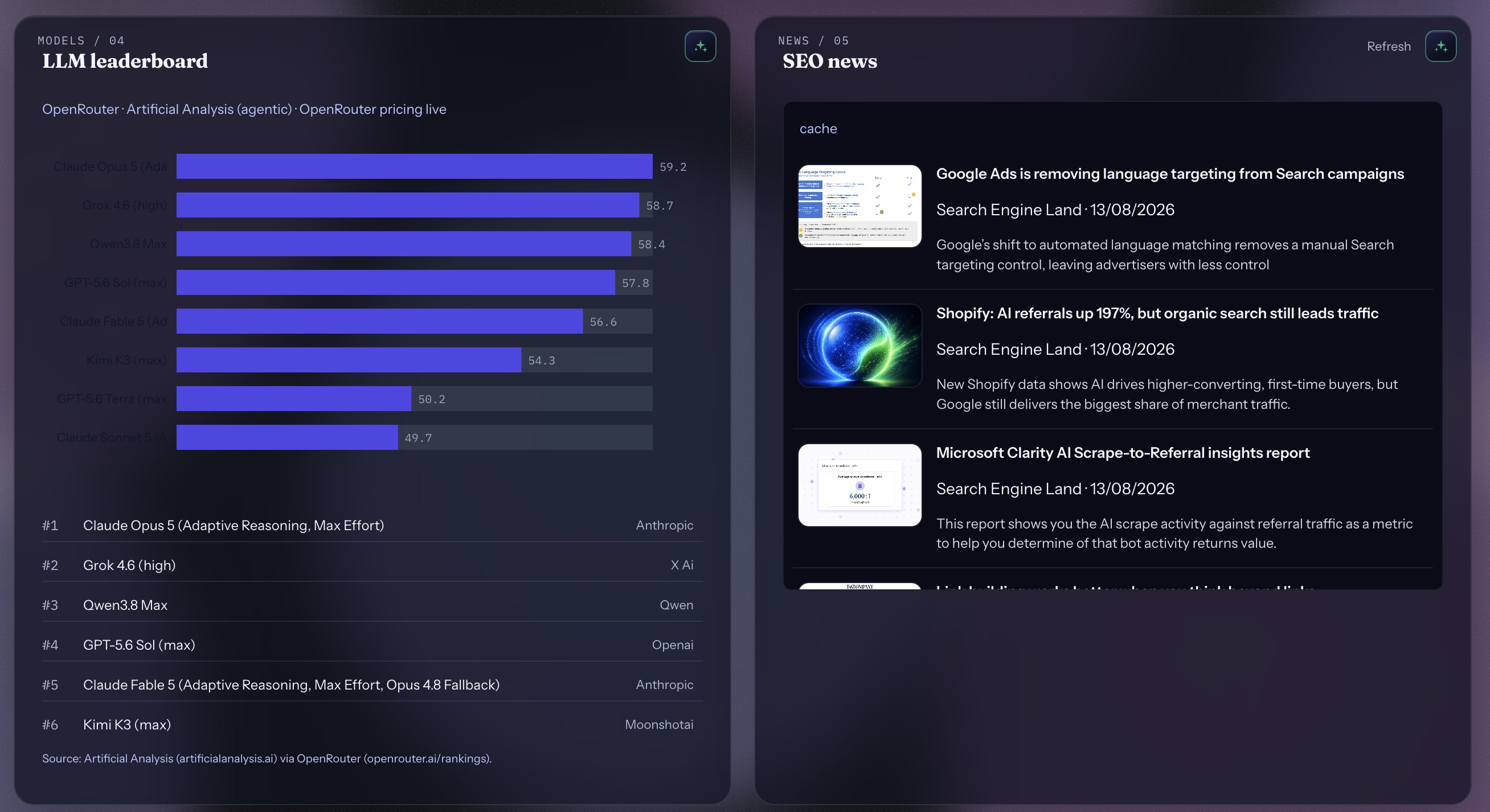This screenshot has width=1490, height=812.
Task: Click the 'LLM leaderboard' heading
Action: (x=125, y=61)
